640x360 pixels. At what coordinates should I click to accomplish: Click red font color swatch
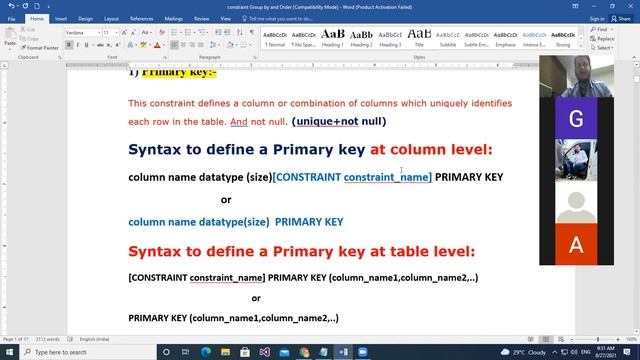tap(157, 45)
